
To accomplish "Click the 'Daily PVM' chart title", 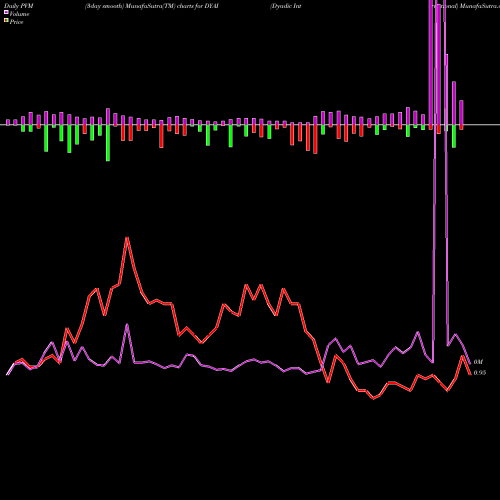I will (19, 6).
